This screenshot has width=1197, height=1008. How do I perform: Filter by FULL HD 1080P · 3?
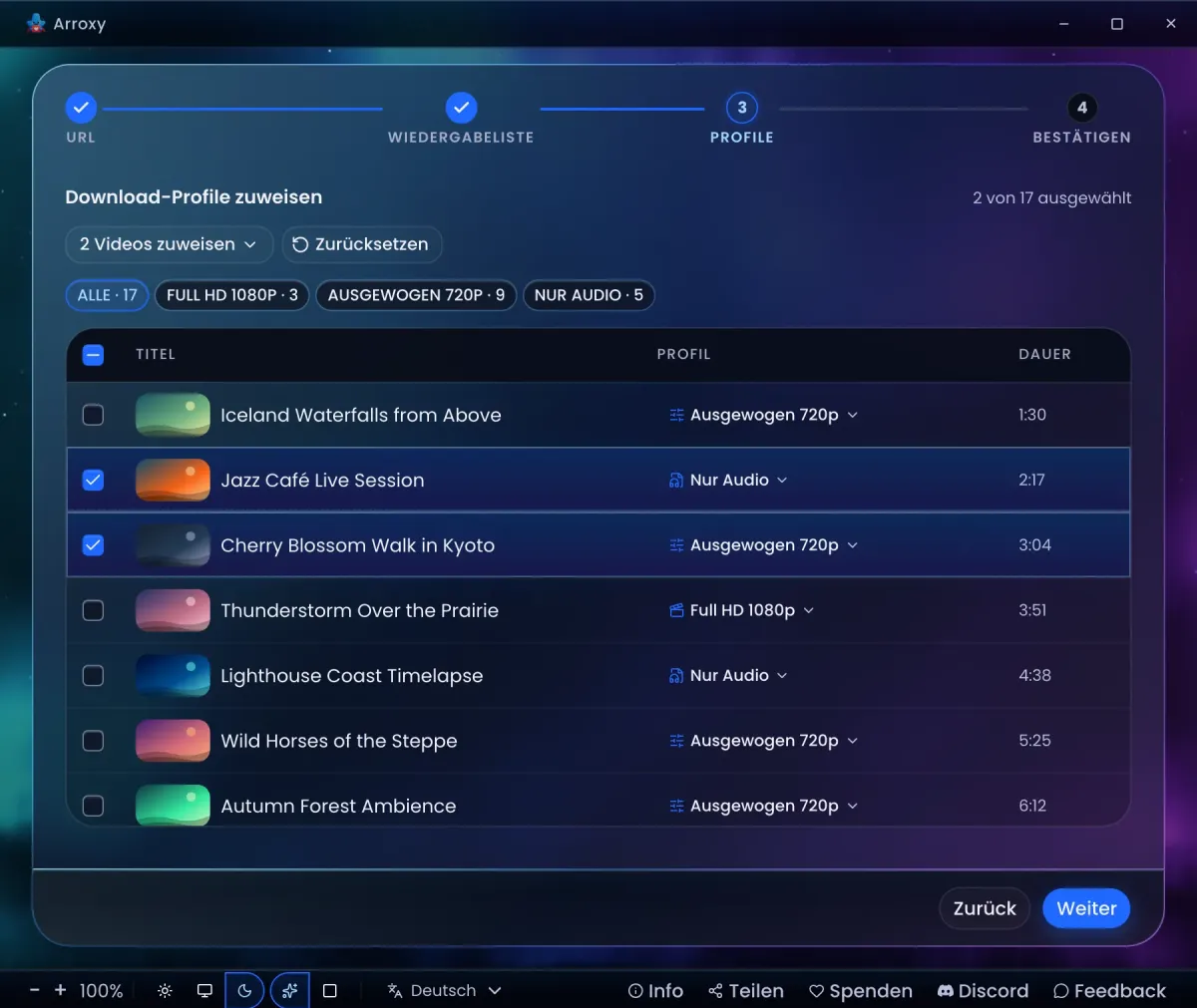coord(232,295)
